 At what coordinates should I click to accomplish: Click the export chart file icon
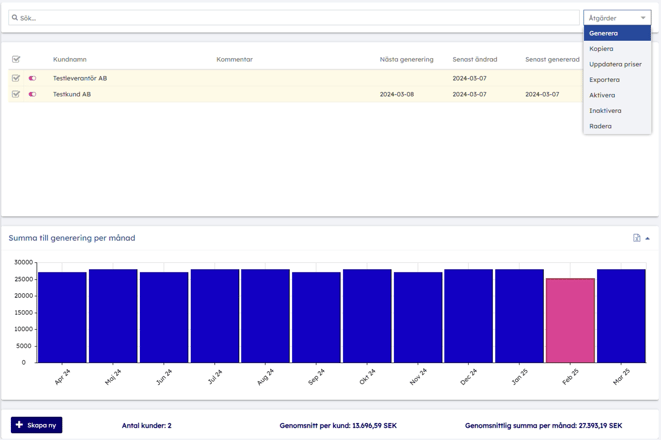636,238
